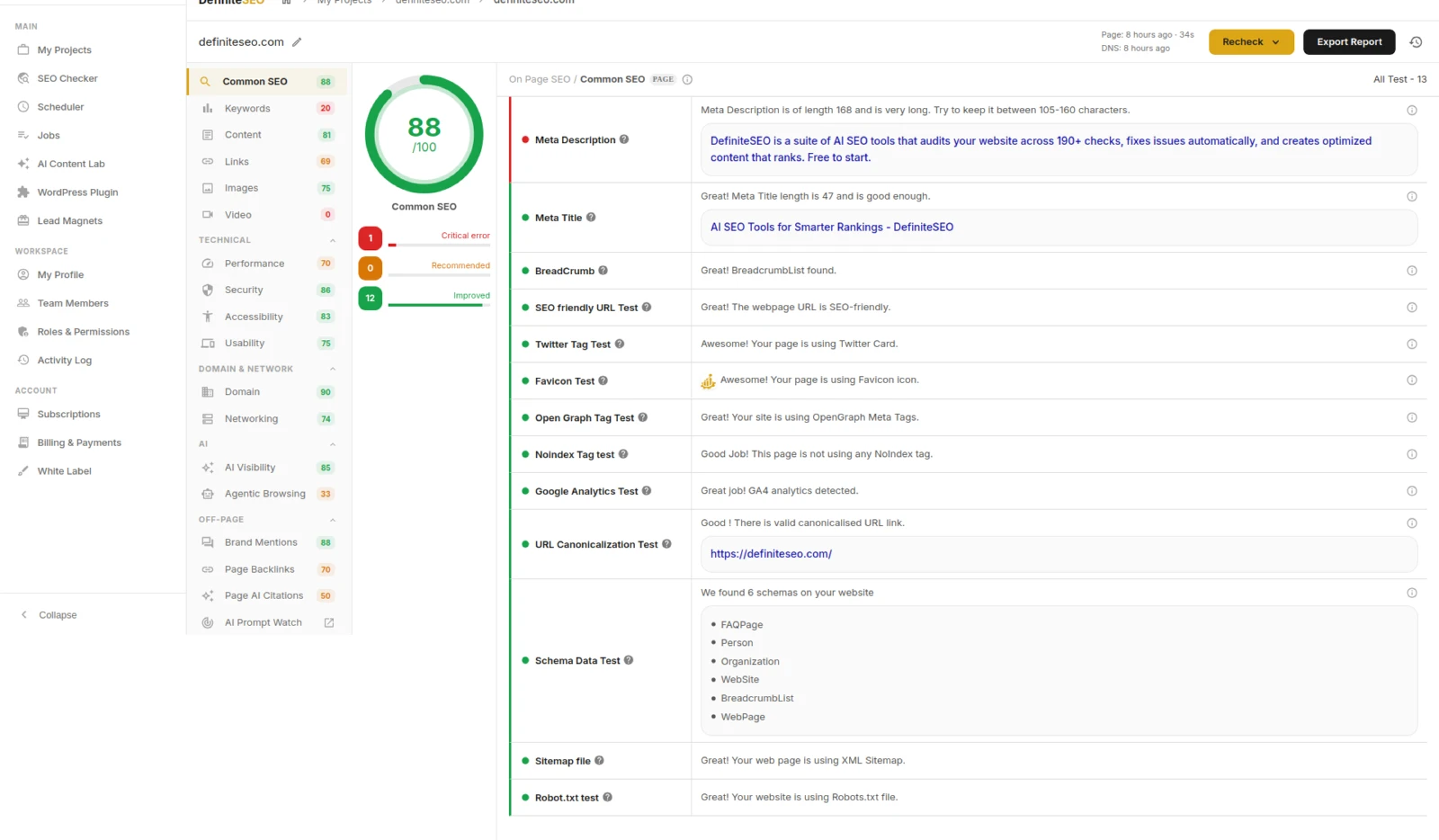Click the circled-i icon ending the BreadCrumb result row
This screenshot has height=840, width=1439.
[x=1412, y=271]
